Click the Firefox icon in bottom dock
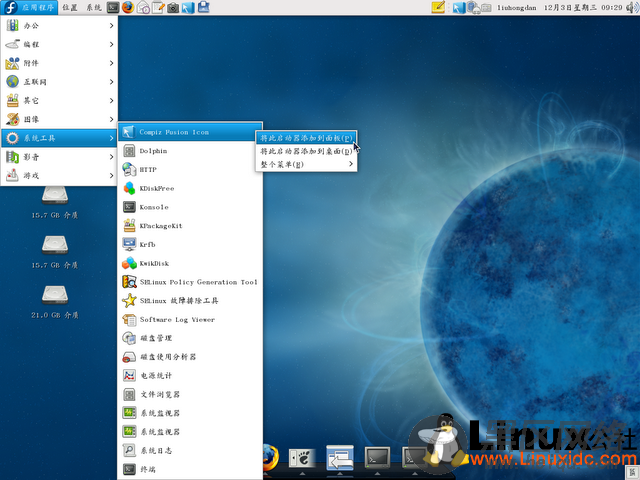Screen dimensions: 640x480 [x=271, y=458]
